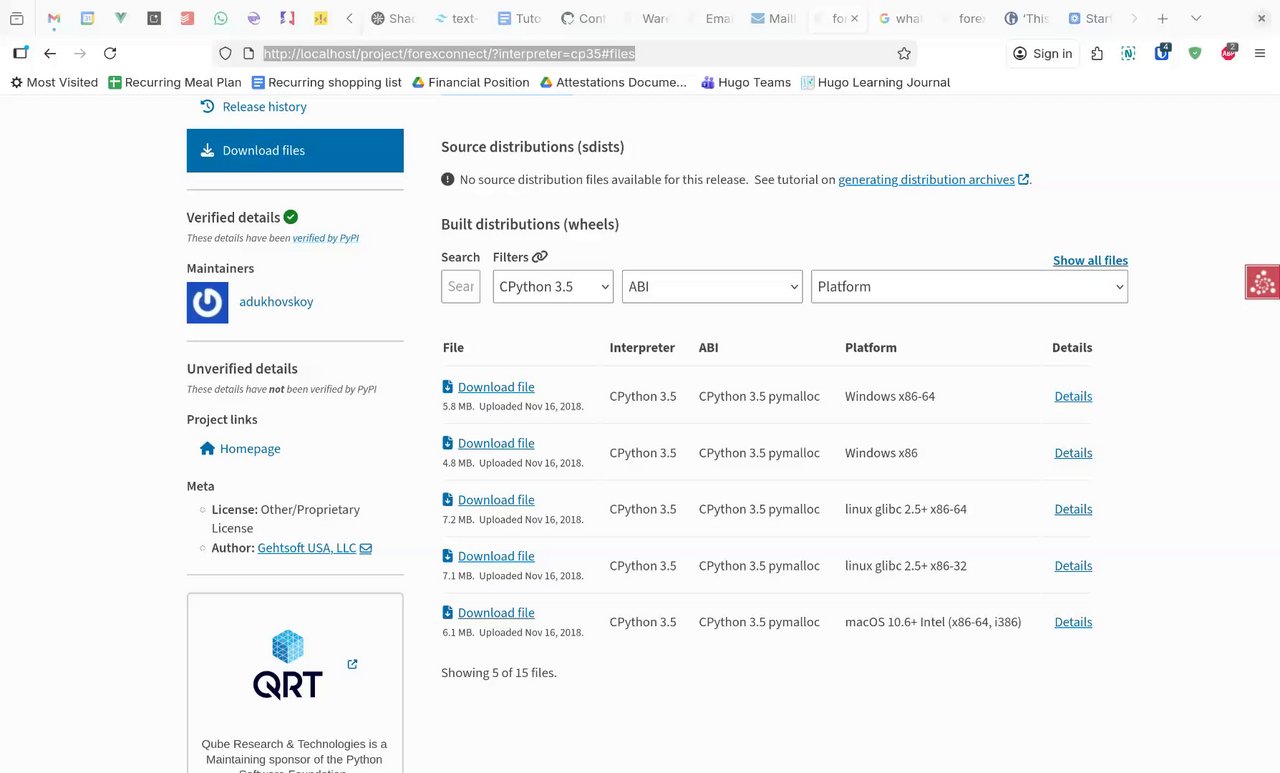Switch to the 'Mail' browser tab
Viewport: 1280px width, 773px height.
click(773, 19)
